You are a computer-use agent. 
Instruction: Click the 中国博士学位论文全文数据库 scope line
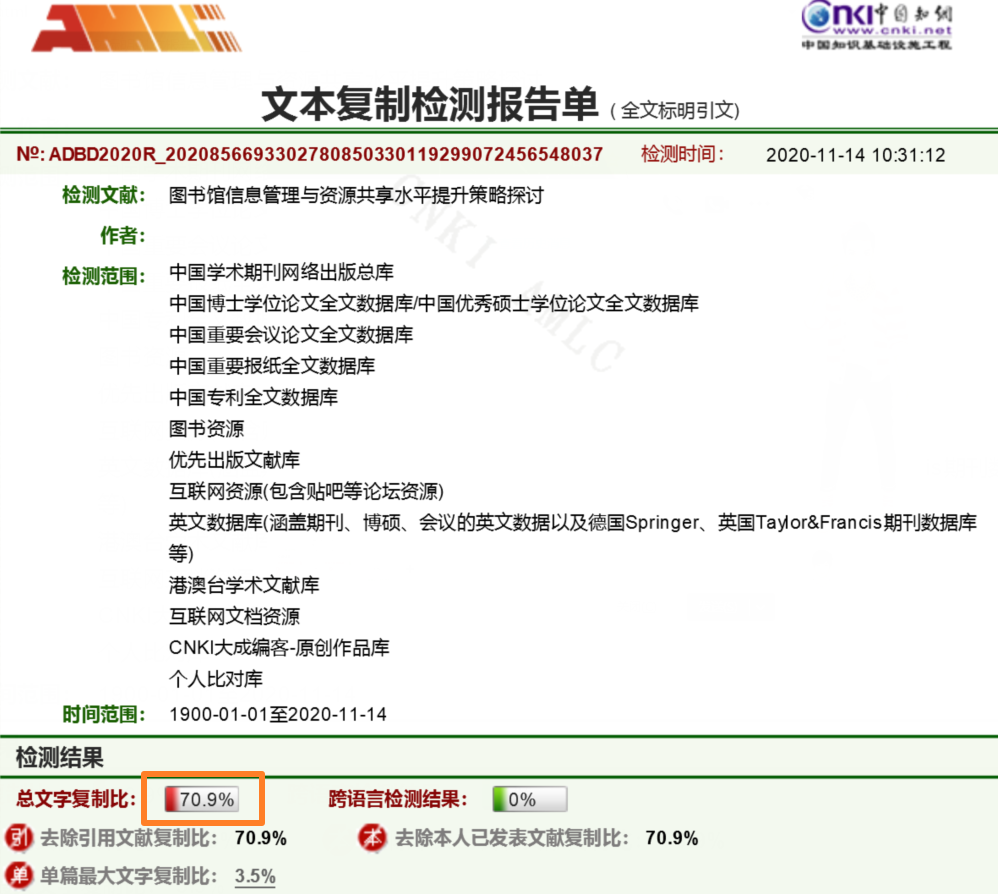click(433, 303)
